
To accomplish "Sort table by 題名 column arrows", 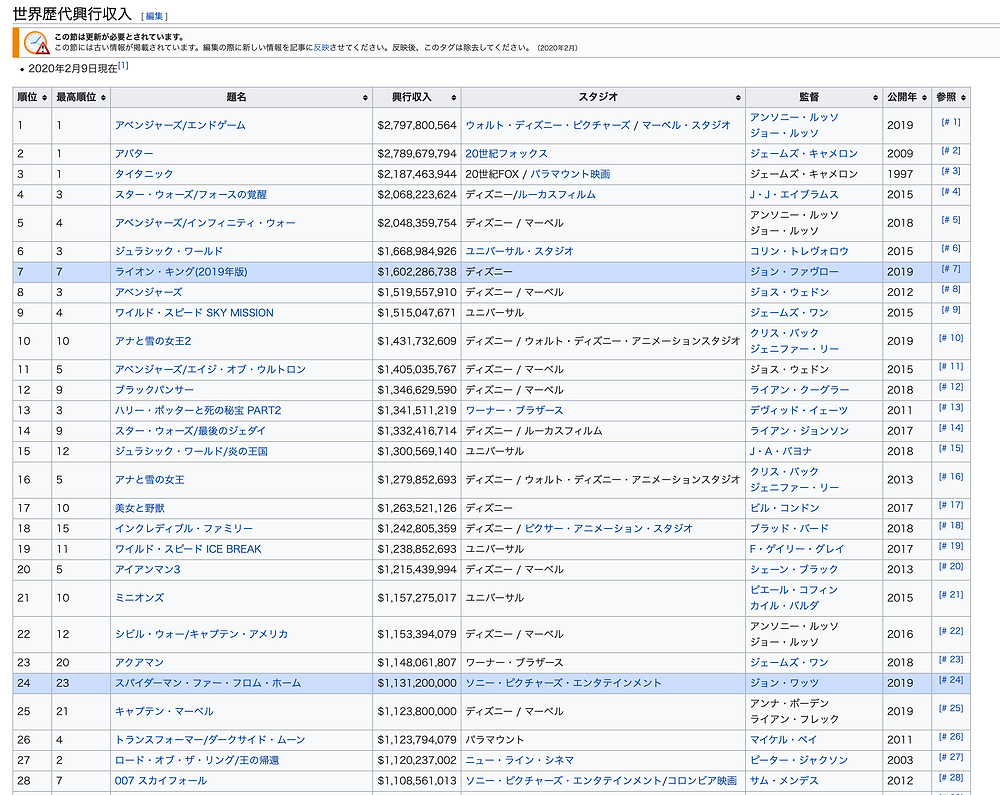I will click(x=365, y=98).
